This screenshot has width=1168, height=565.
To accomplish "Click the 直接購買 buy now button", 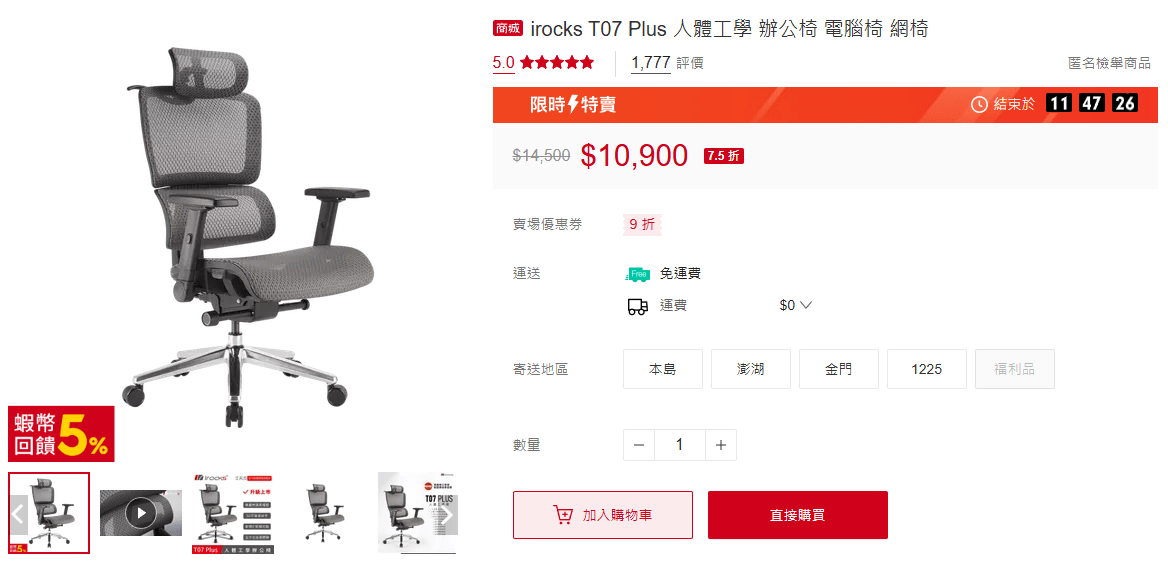I will pyautogui.click(x=798, y=515).
